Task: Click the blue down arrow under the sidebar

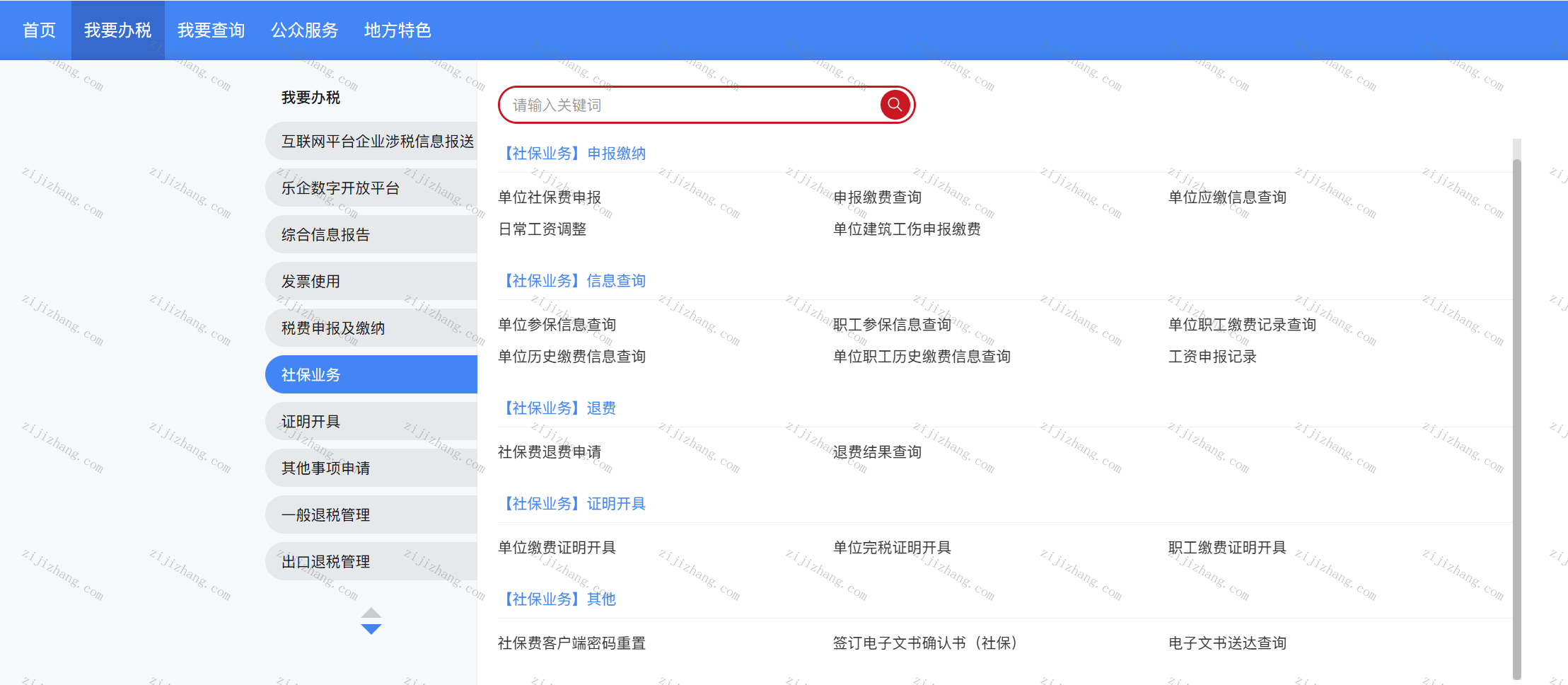Action: pyautogui.click(x=371, y=629)
